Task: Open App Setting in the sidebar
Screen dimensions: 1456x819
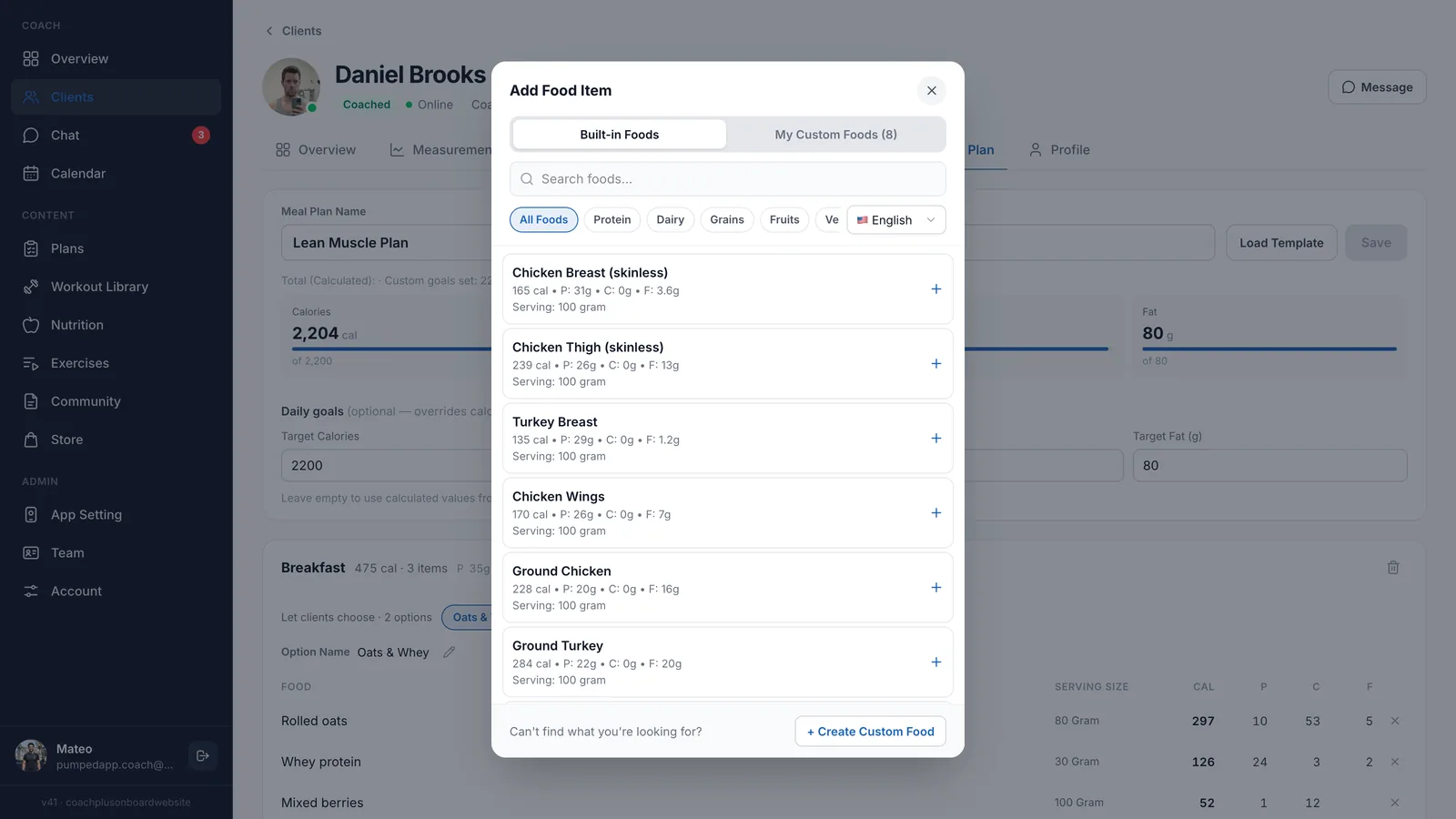Action: [x=116, y=515]
